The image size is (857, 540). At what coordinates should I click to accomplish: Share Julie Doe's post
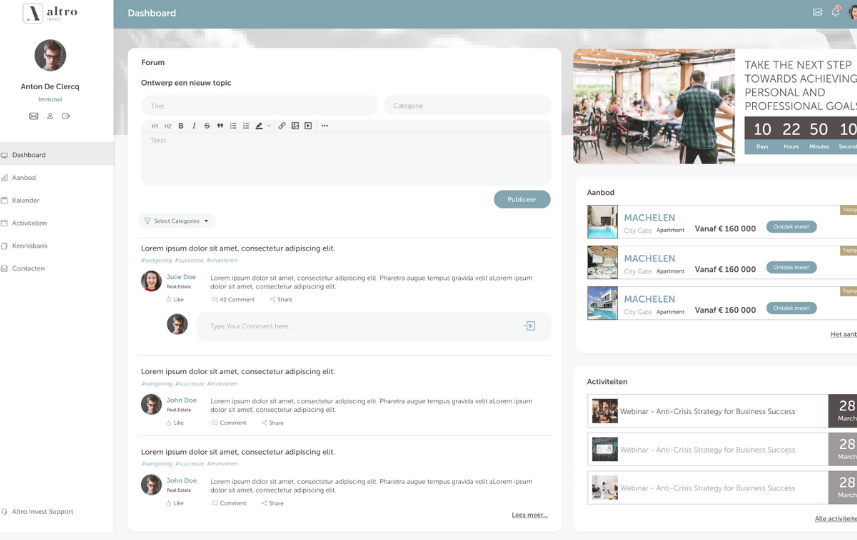click(x=281, y=300)
